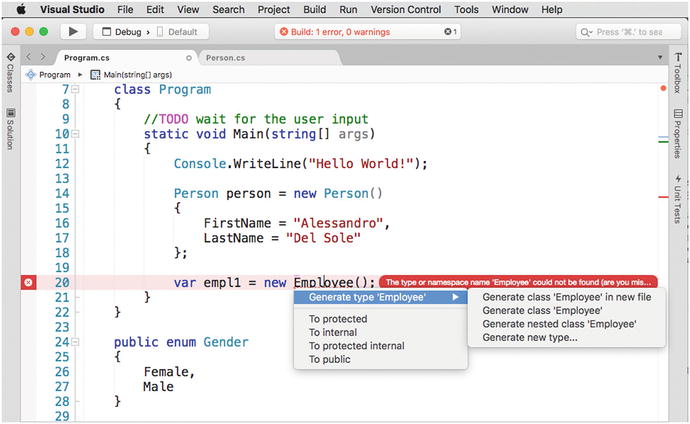Navigate forward with the right arrow
Screen dimensions: 690x424
pyautogui.click(x=43, y=57)
